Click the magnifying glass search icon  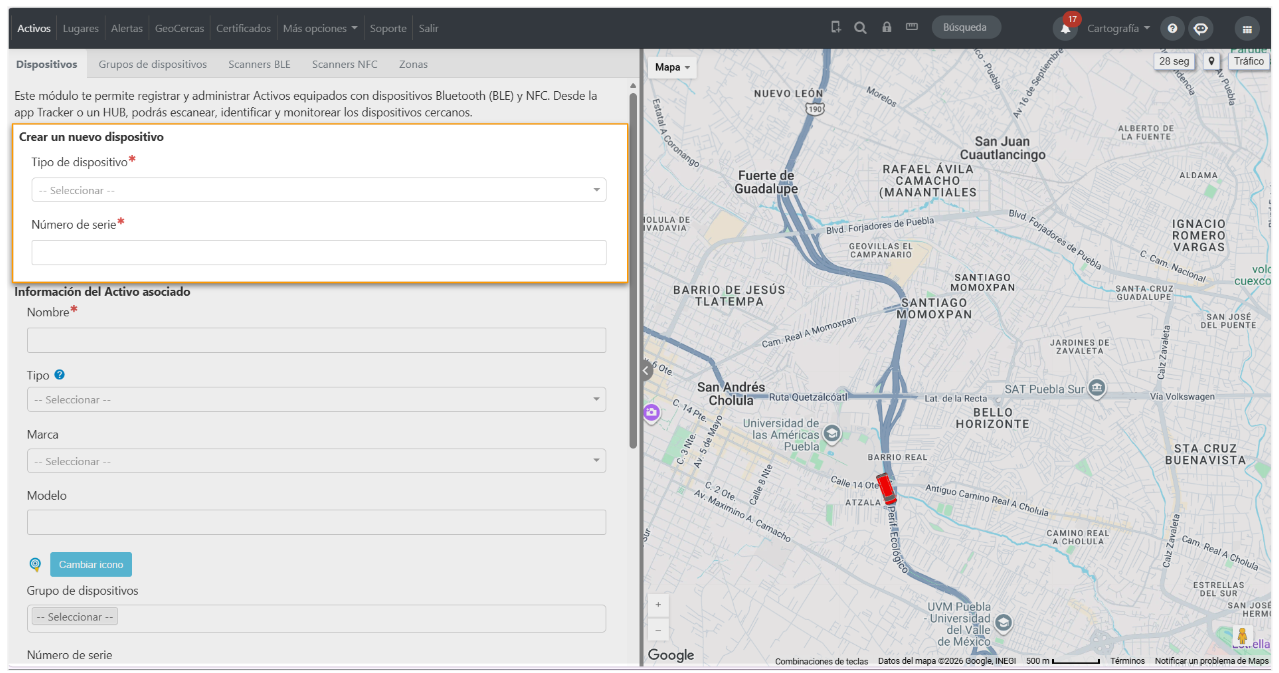(860, 28)
